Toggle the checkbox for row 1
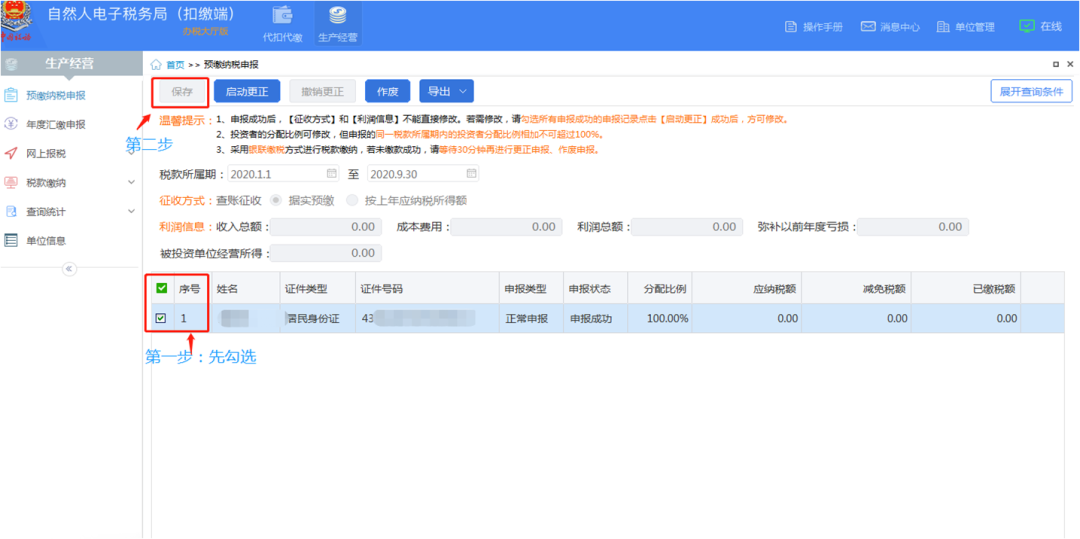This screenshot has height=539, width=1080. (160, 318)
